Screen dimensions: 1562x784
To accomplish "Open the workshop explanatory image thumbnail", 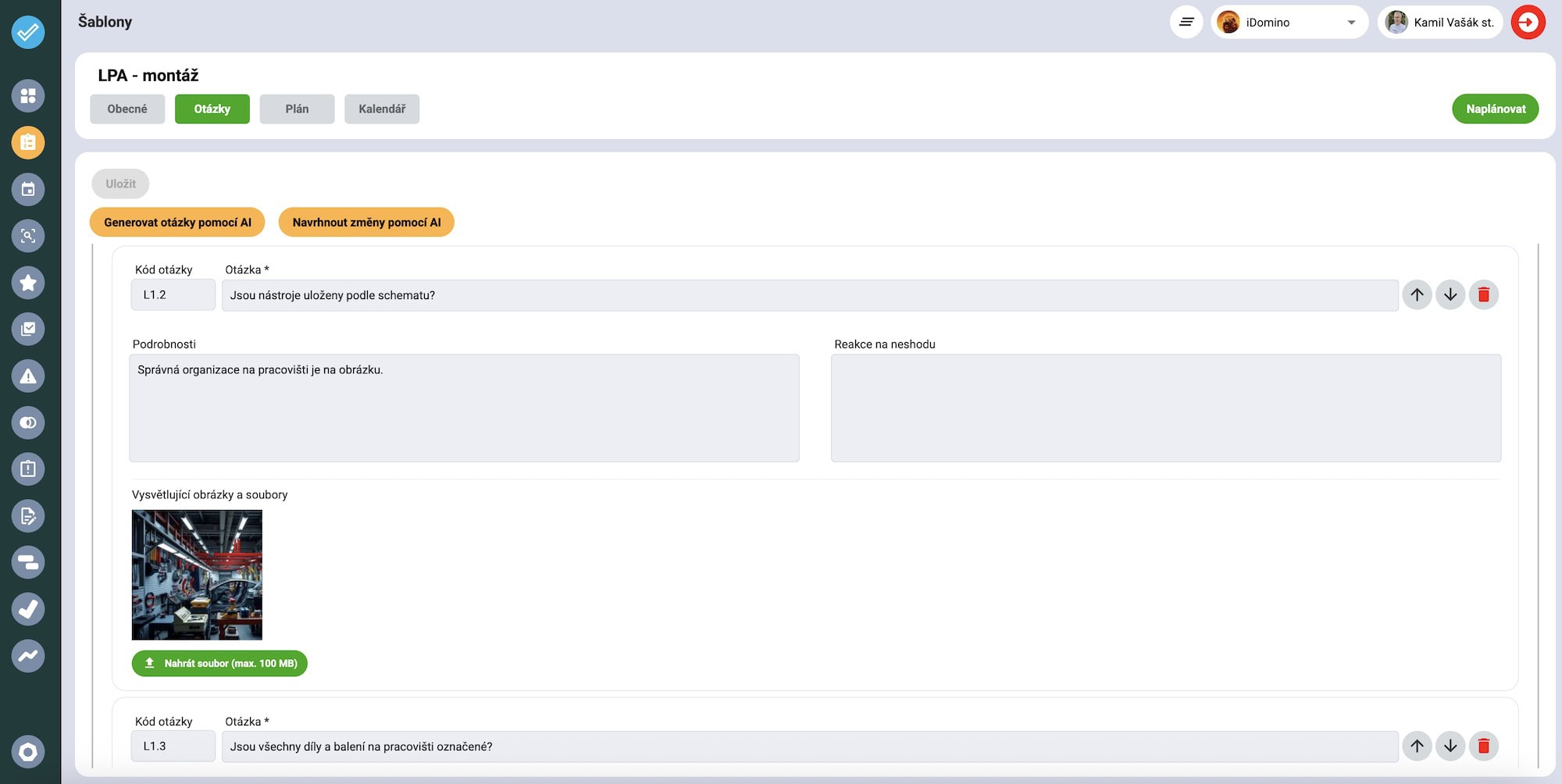I will pos(197,575).
